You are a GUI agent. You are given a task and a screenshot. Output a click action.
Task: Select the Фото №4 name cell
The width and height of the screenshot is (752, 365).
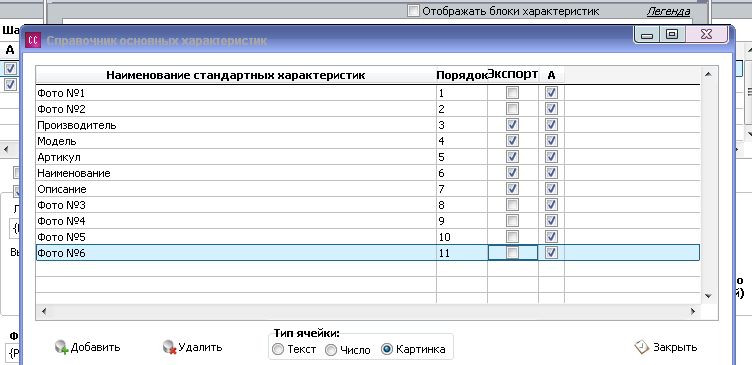point(236,221)
